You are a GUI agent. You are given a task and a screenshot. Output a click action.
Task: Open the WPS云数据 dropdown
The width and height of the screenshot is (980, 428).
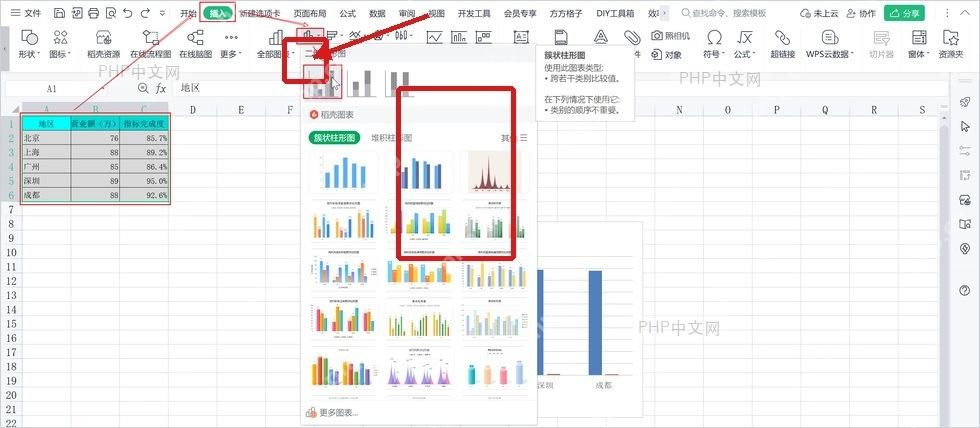pos(829,44)
